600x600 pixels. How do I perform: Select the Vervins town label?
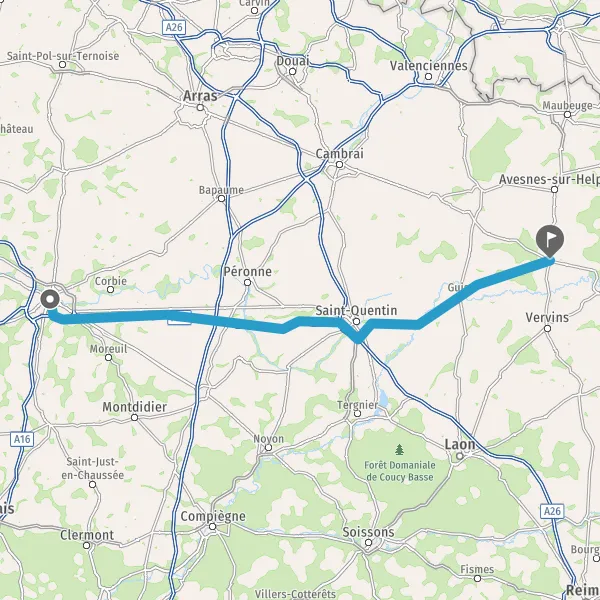pyautogui.click(x=547, y=317)
